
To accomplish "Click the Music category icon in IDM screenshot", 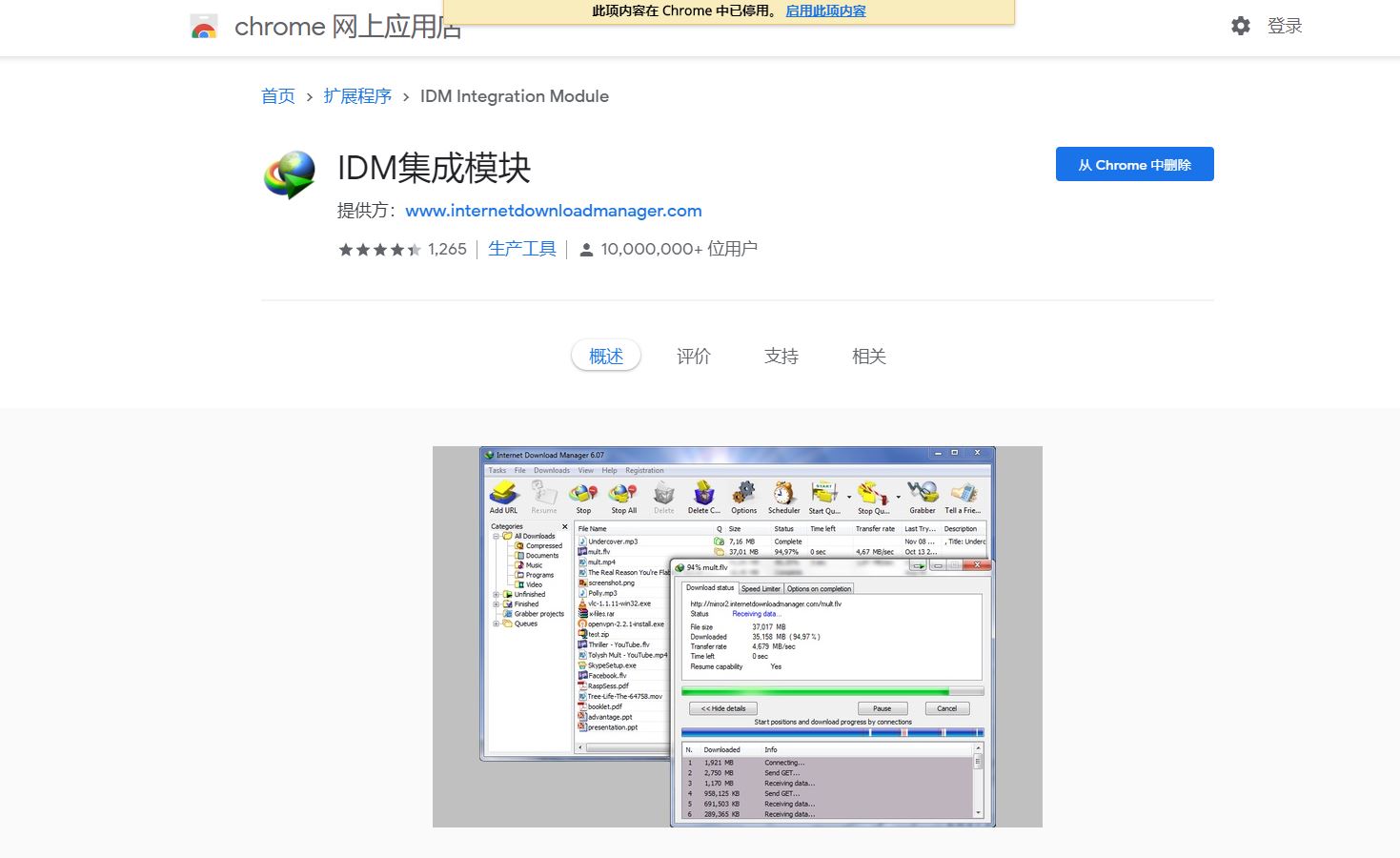I will 519,565.
